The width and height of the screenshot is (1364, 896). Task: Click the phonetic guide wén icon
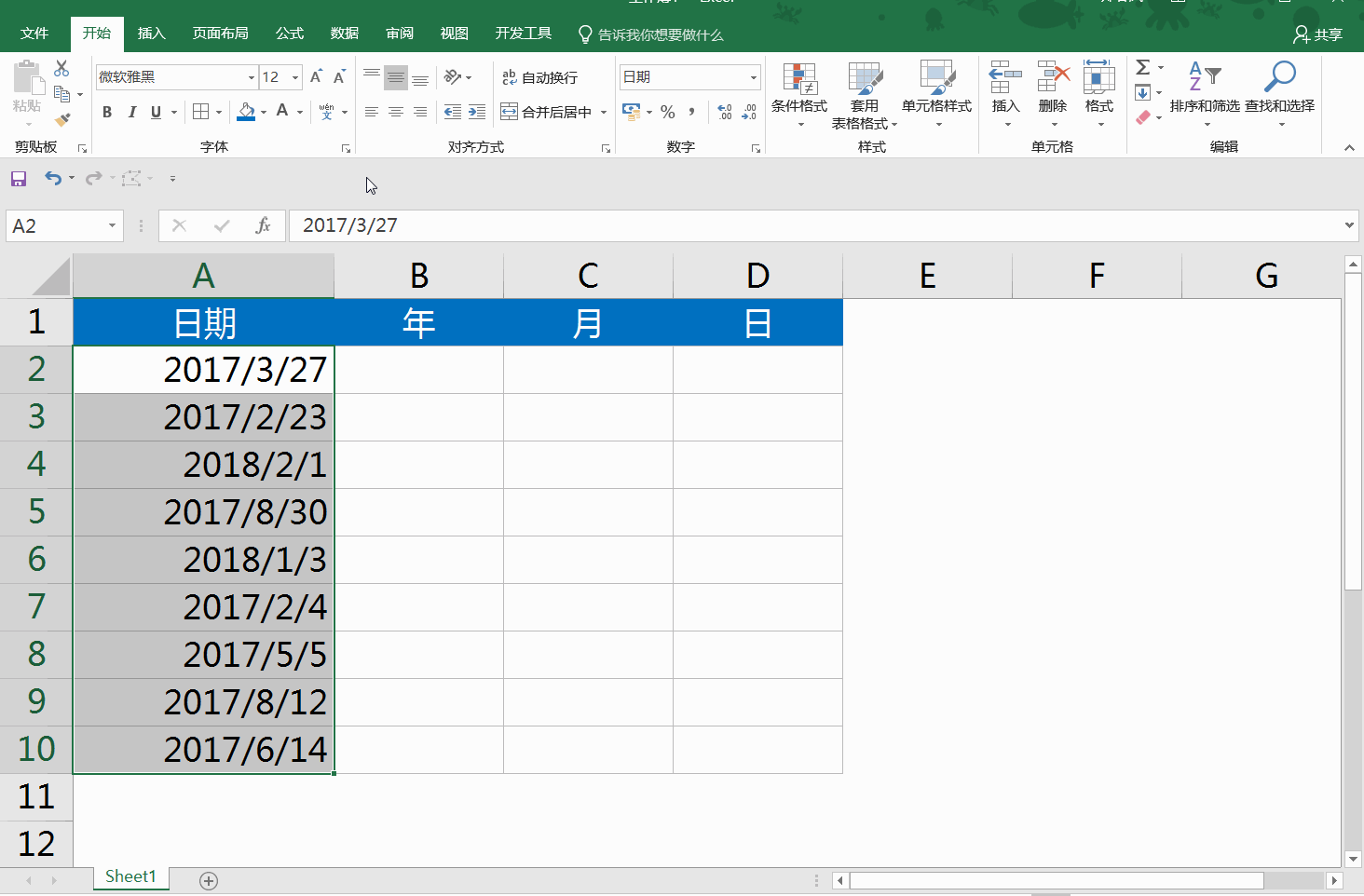326,112
